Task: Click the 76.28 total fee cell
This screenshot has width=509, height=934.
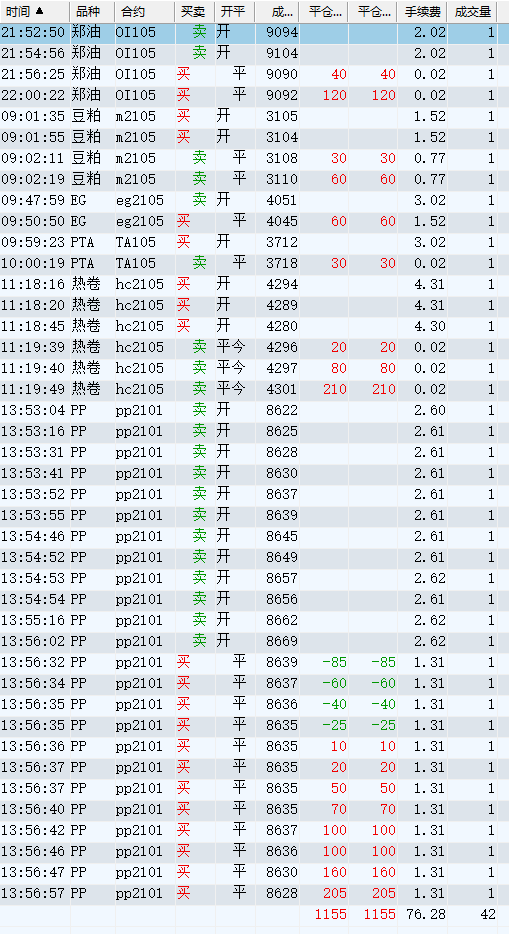Action: point(425,914)
